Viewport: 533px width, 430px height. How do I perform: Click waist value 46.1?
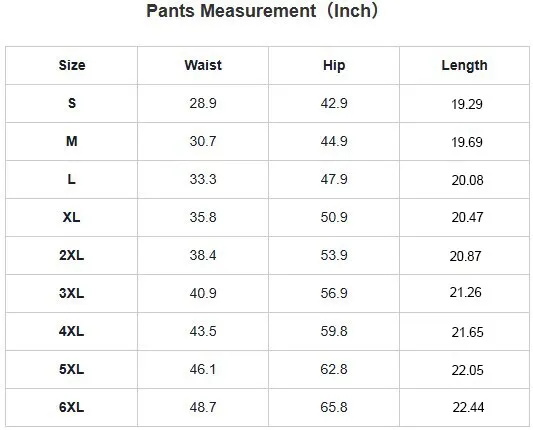coord(203,369)
